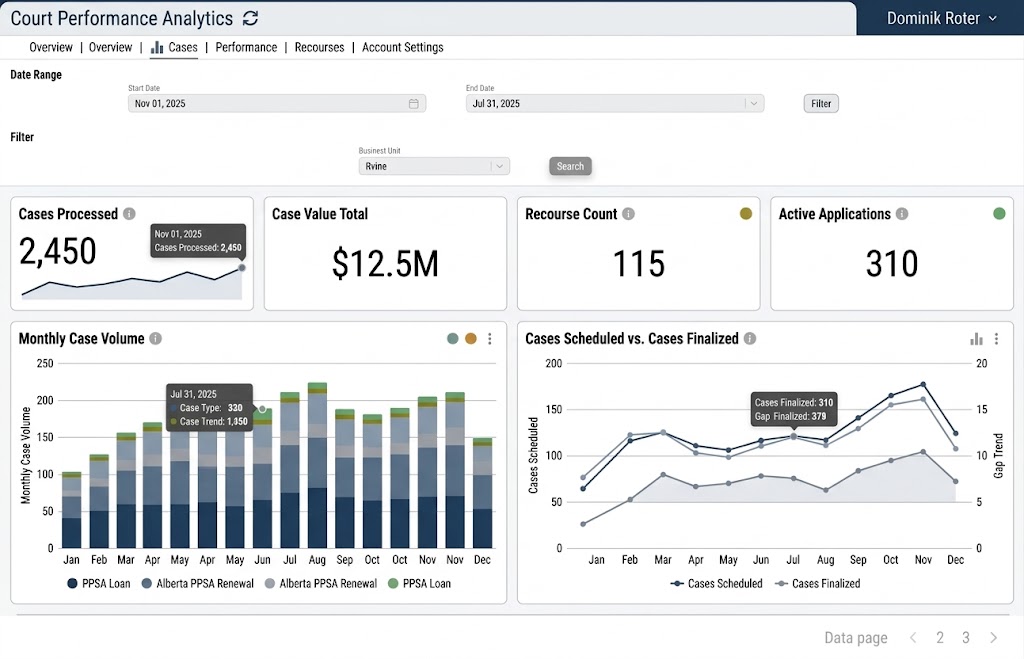1024x659 pixels.
Task: Click the Jul point on Cases Finalized line
Action: (793, 436)
